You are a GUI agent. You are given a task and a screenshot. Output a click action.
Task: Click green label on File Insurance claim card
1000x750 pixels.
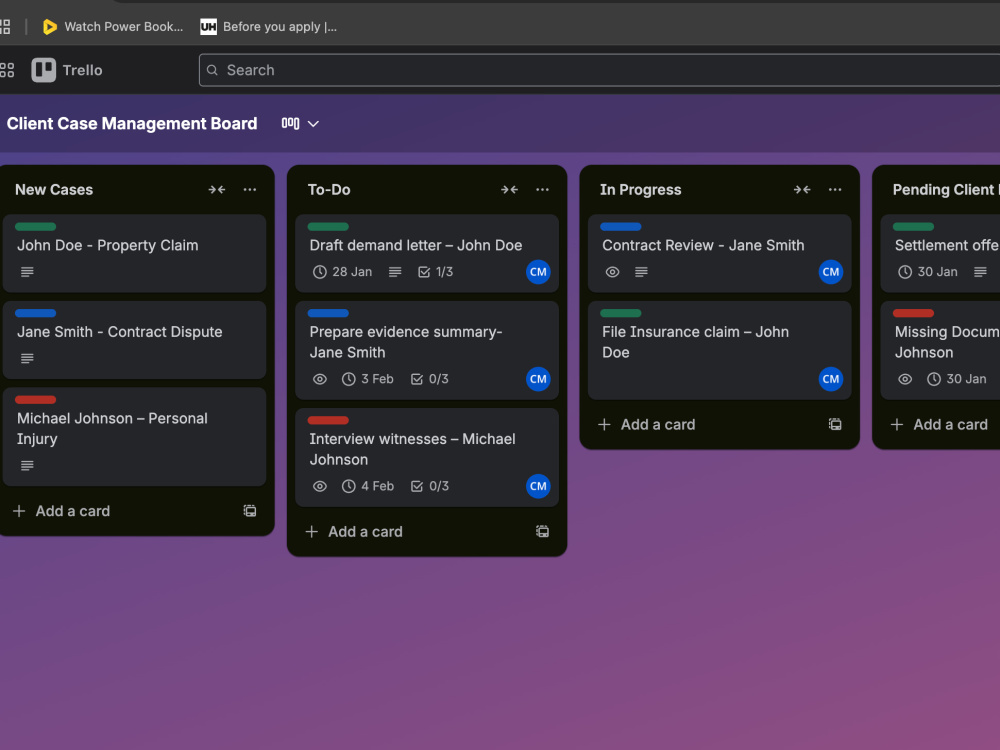click(621, 313)
